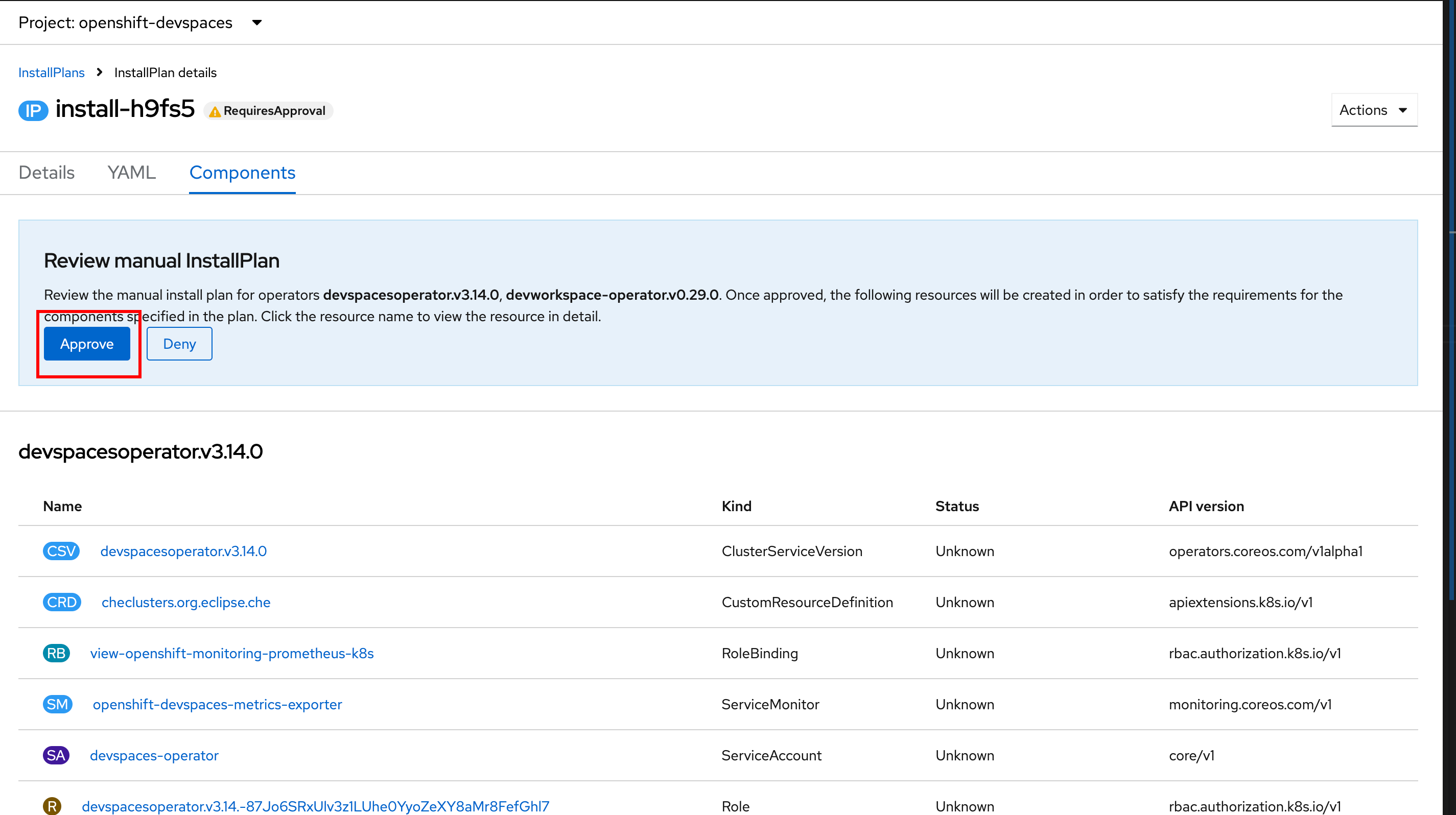Click the RB RoleBinding icon

(56, 654)
